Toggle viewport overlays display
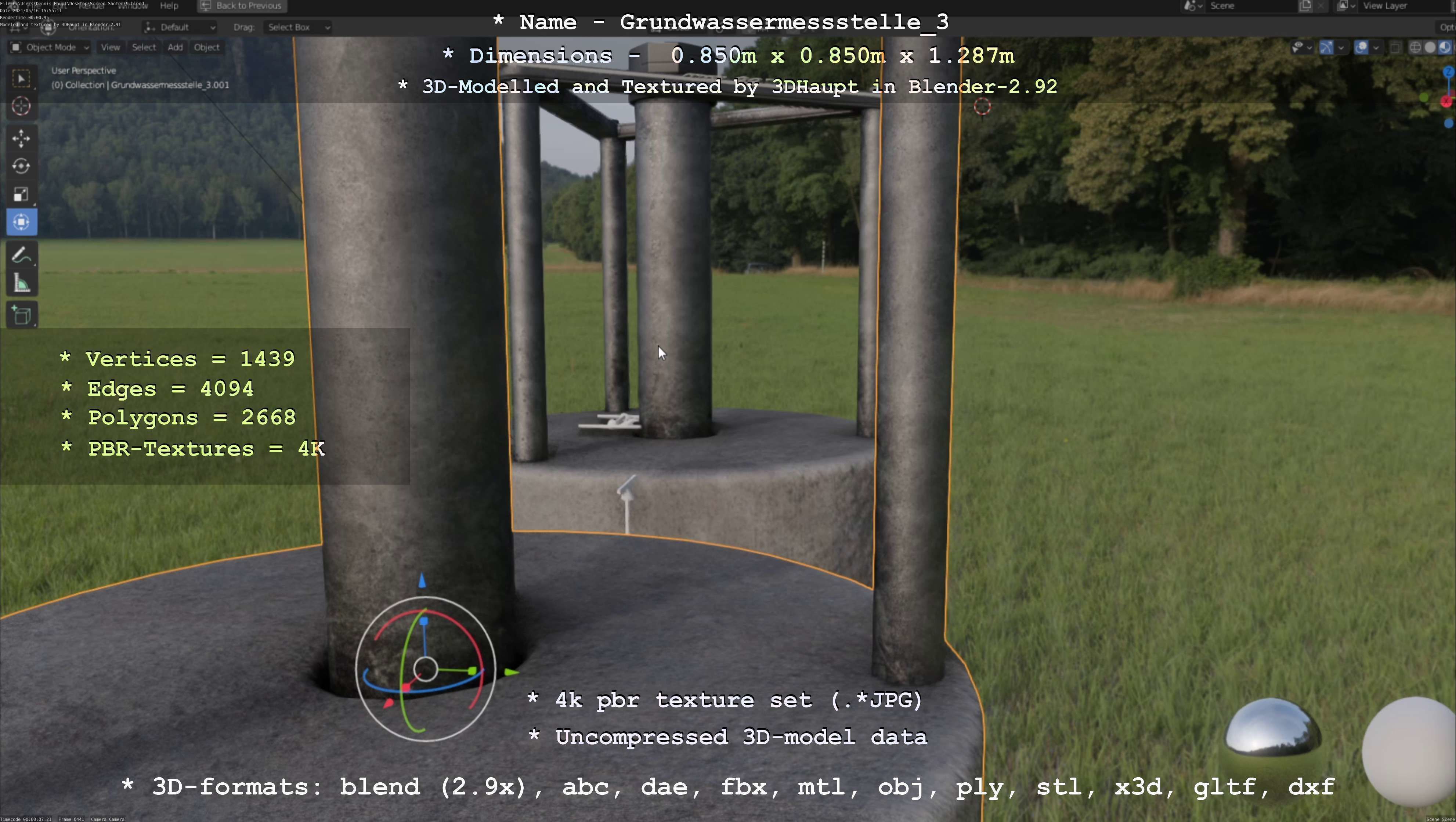 [1361, 47]
